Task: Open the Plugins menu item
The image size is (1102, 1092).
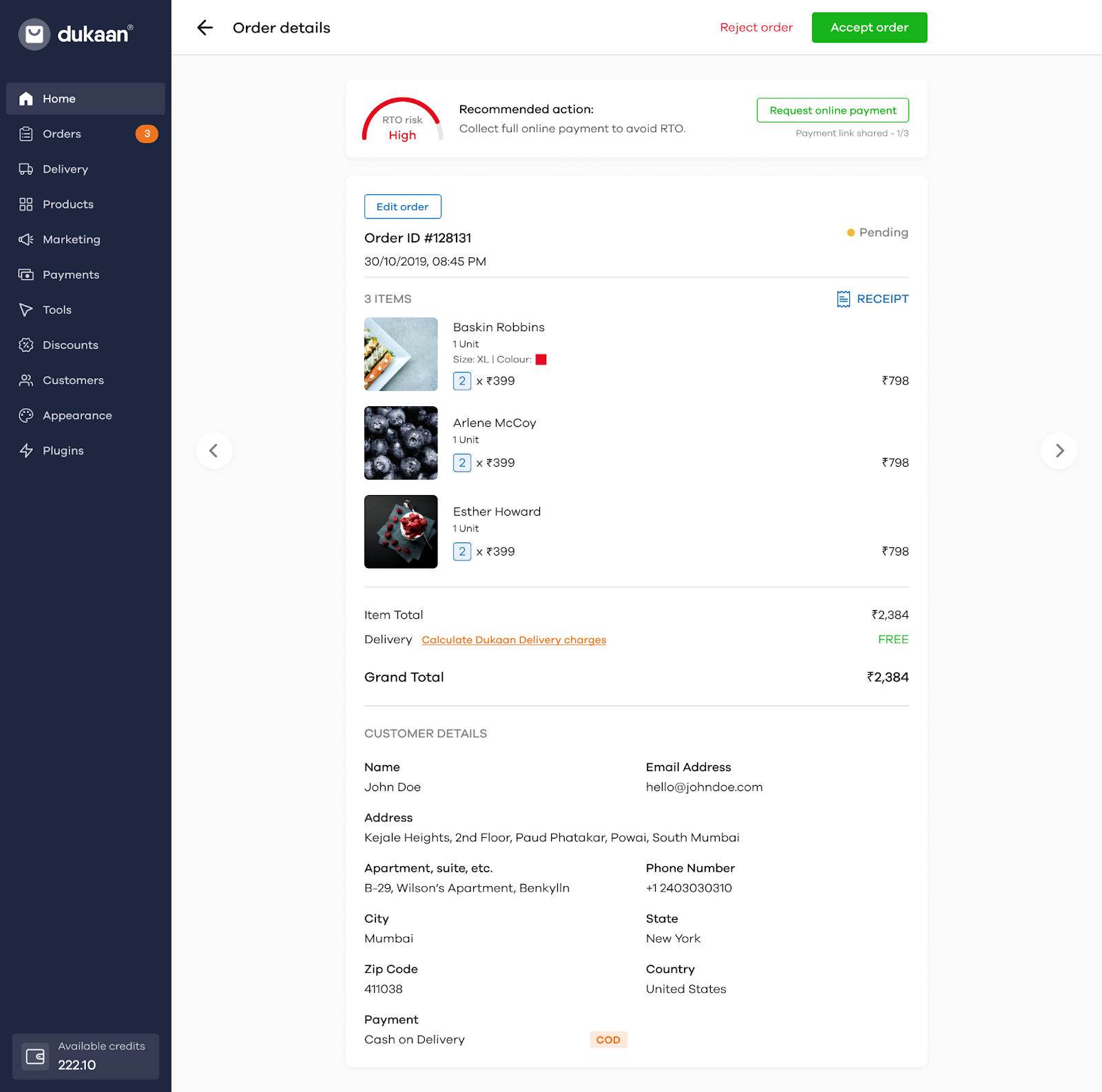Action: pos(85,450)
